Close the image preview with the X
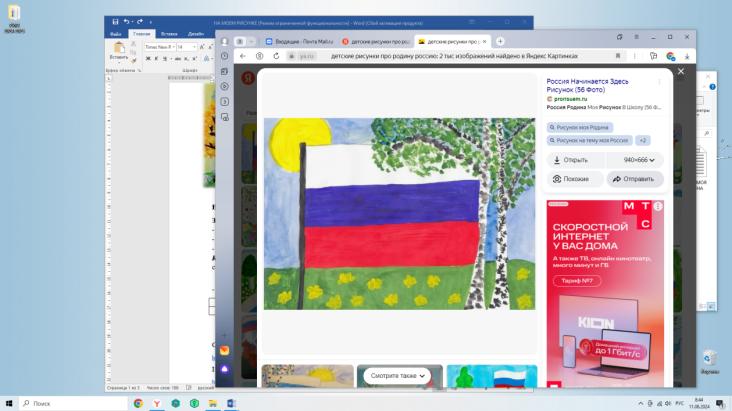The image size is (732, 411). click(x=681, y=72)
